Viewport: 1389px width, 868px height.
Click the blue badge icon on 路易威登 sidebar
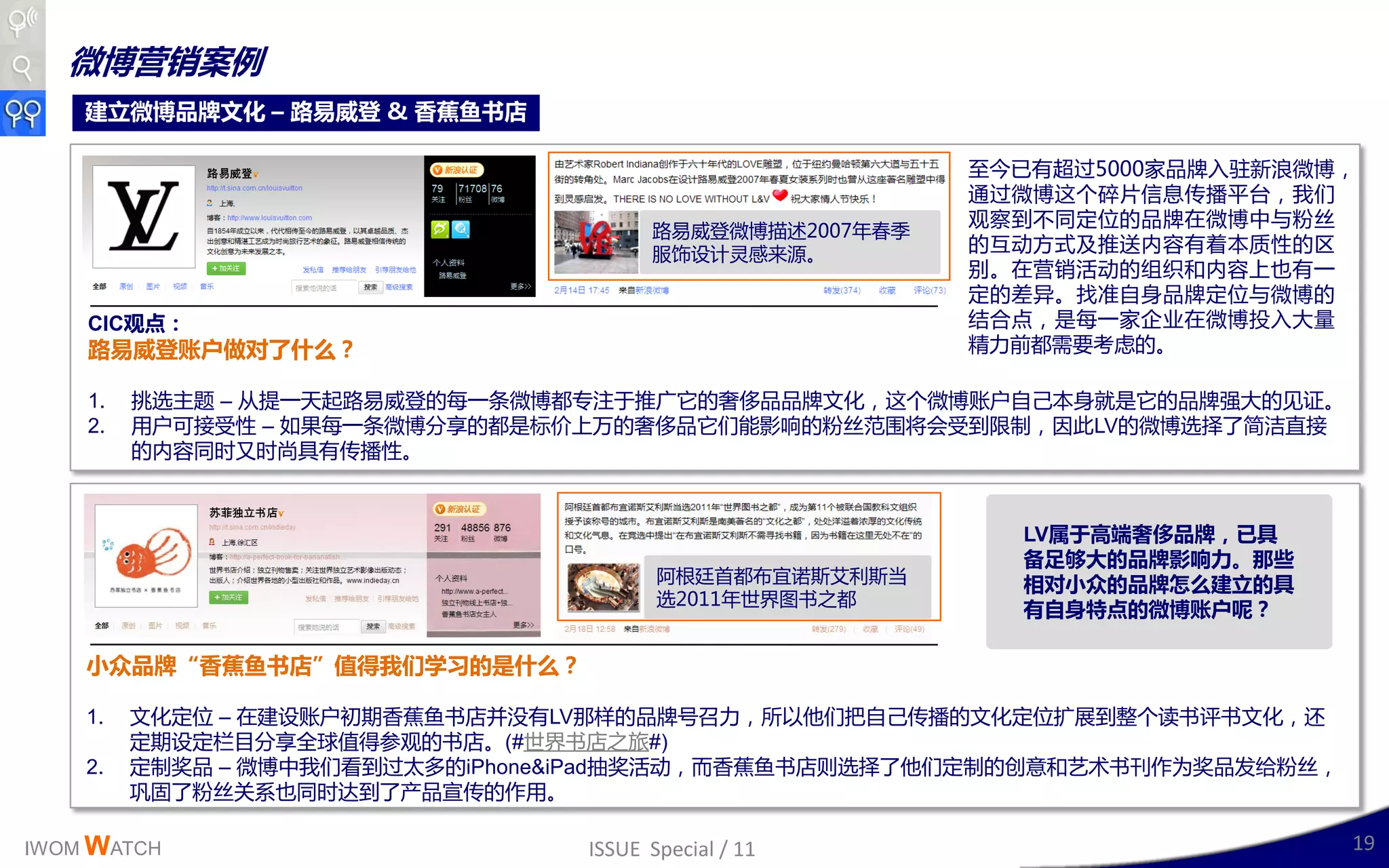[461, 229]
